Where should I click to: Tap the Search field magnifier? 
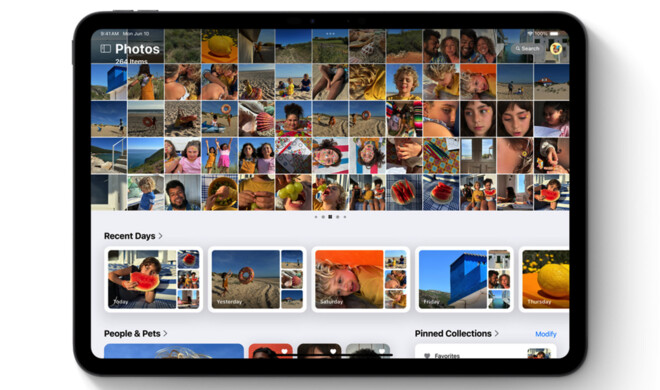click(518, 48)
